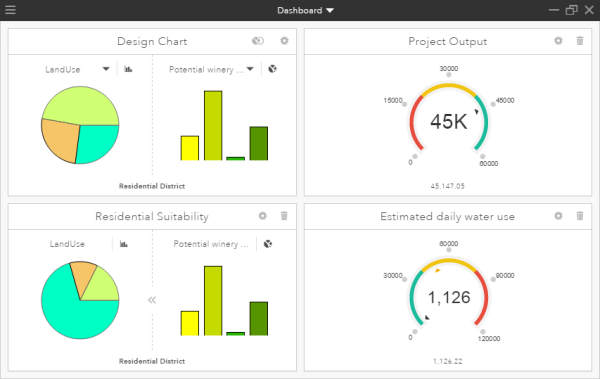Click tallest bar in Residential Suitability chart

pos(213,301)
